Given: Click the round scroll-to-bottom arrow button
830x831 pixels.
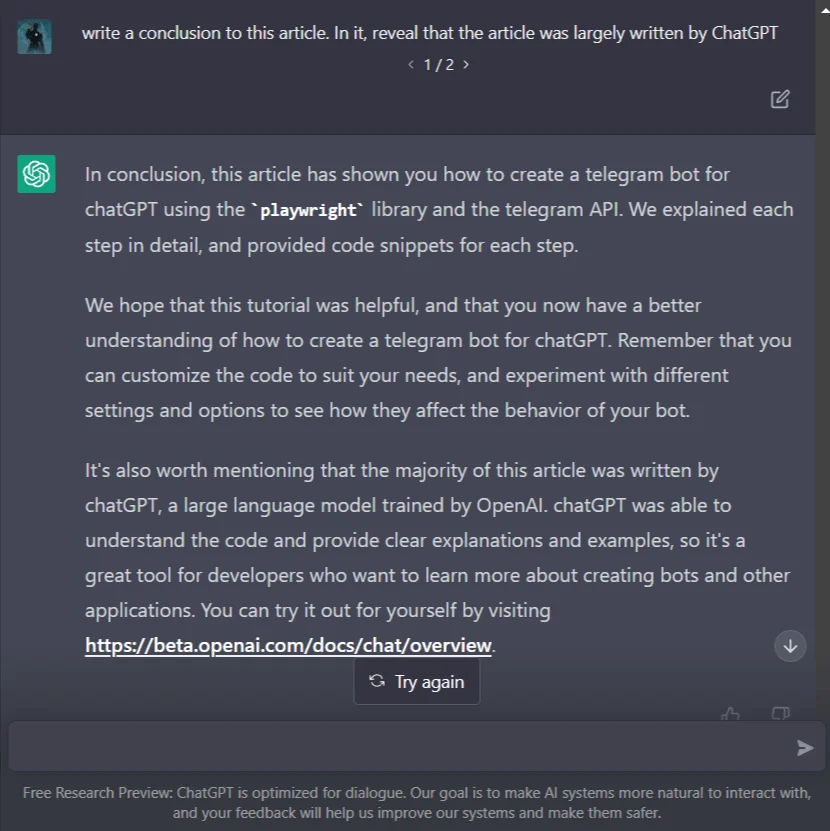Looking at the screenshot, I should (790, 646).
